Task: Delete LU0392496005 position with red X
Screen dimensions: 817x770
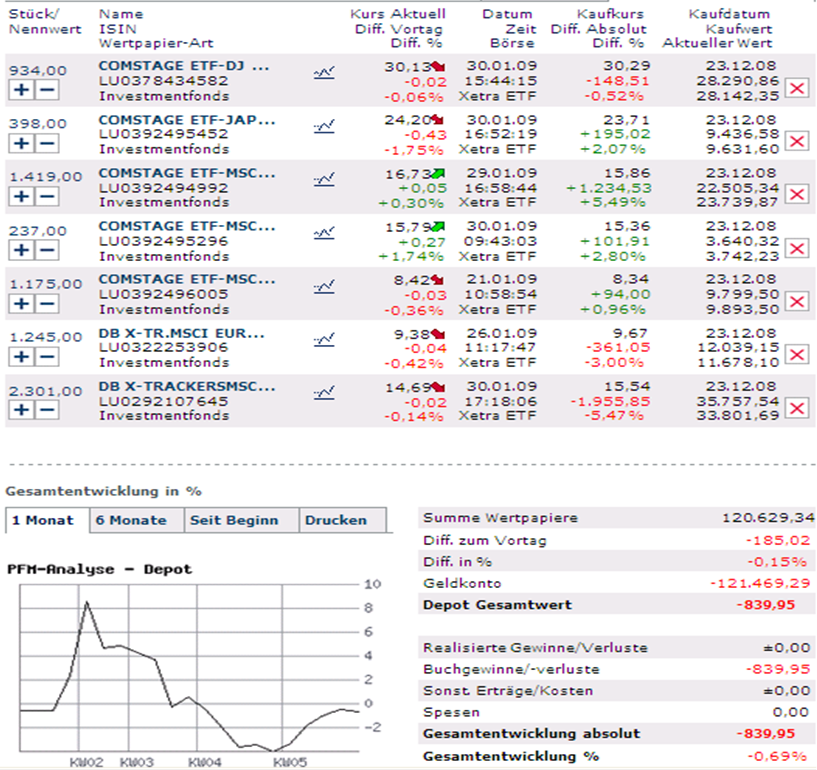Action: tap(797, 302)
